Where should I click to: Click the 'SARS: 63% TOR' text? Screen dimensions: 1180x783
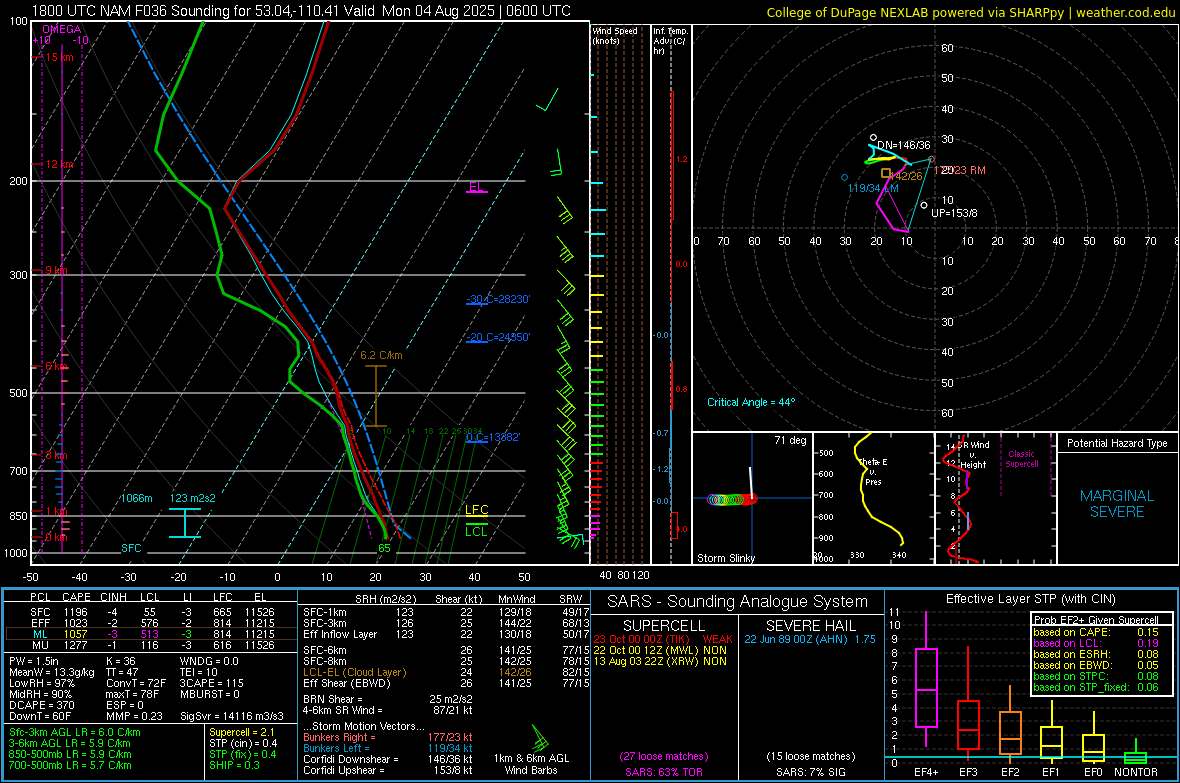[663, 772]
